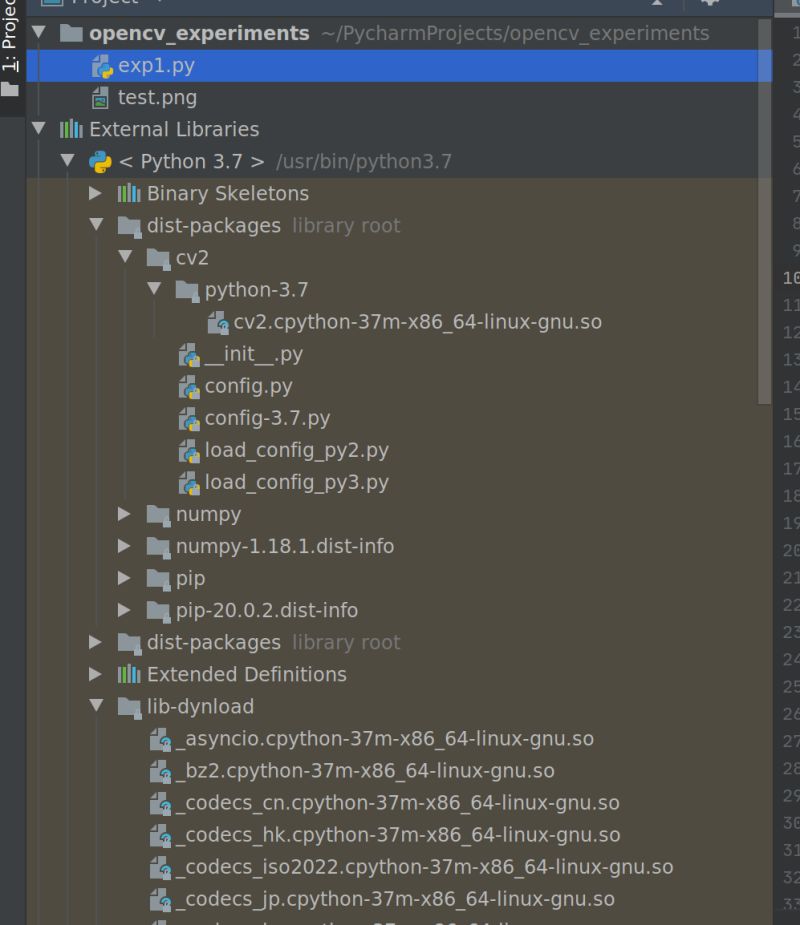Click the Python icon beside load_config_py3.py

tap(189, 482)
